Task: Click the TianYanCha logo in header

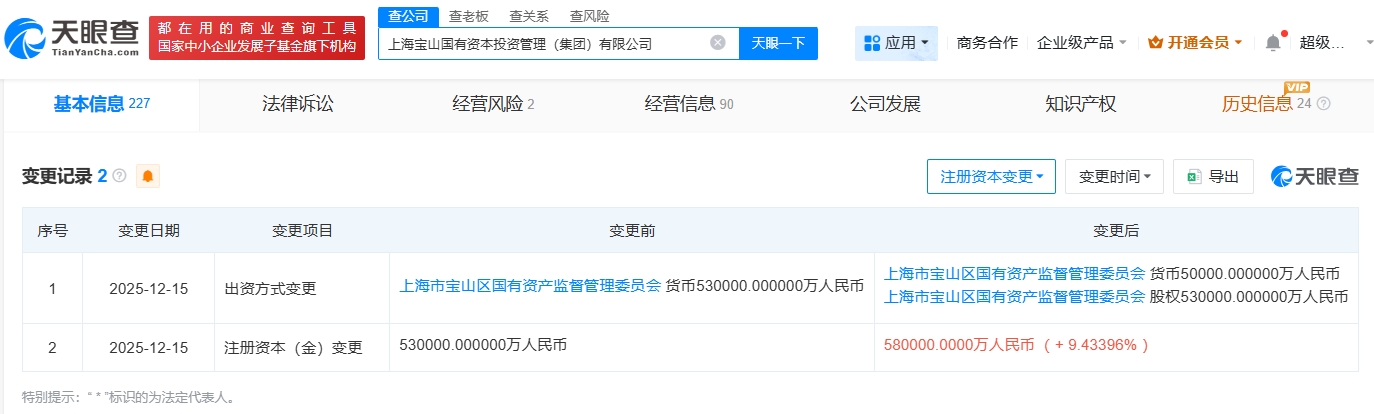Action: pyautogui.click(x=72, y=38)
